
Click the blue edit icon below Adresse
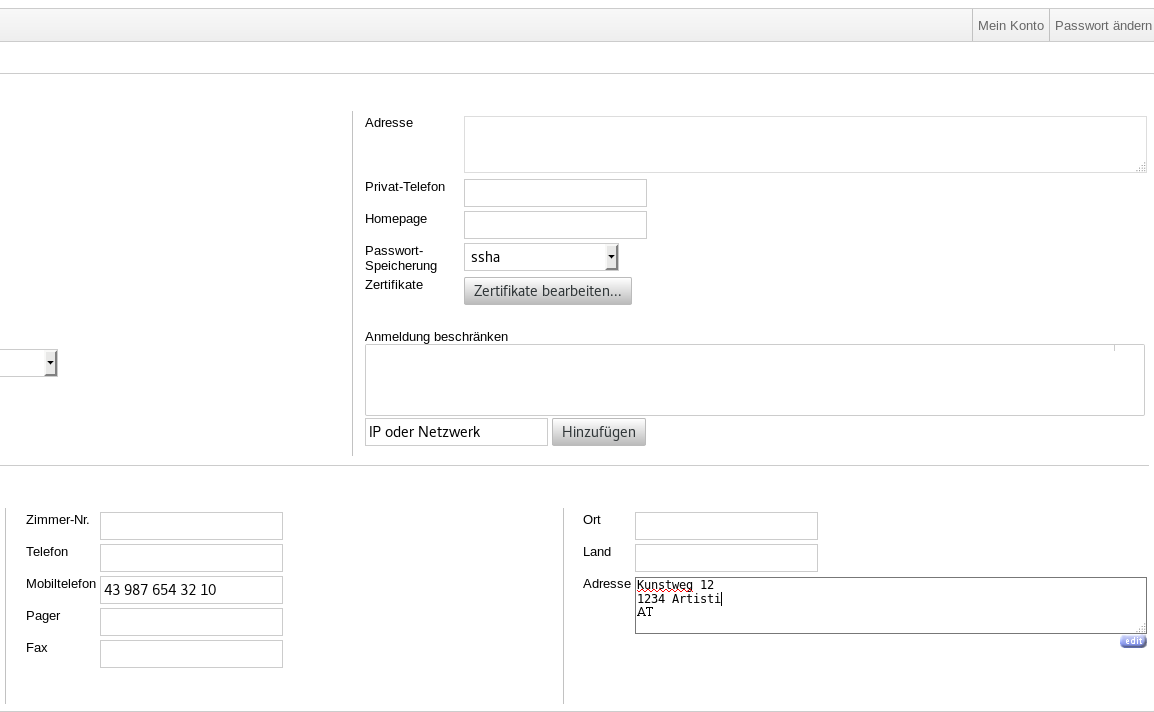point(1132,642)
